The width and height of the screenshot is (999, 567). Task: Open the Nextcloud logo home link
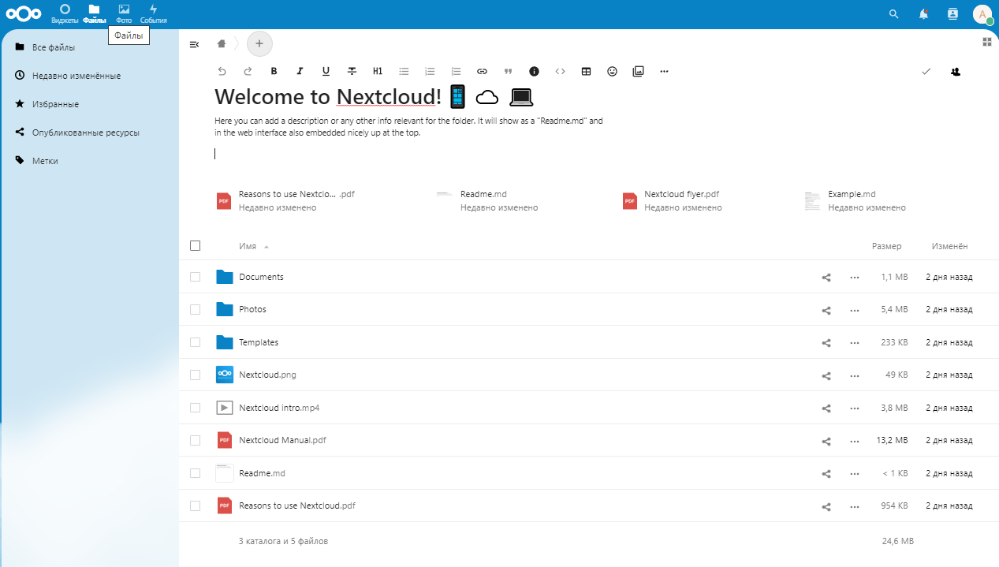24,13
